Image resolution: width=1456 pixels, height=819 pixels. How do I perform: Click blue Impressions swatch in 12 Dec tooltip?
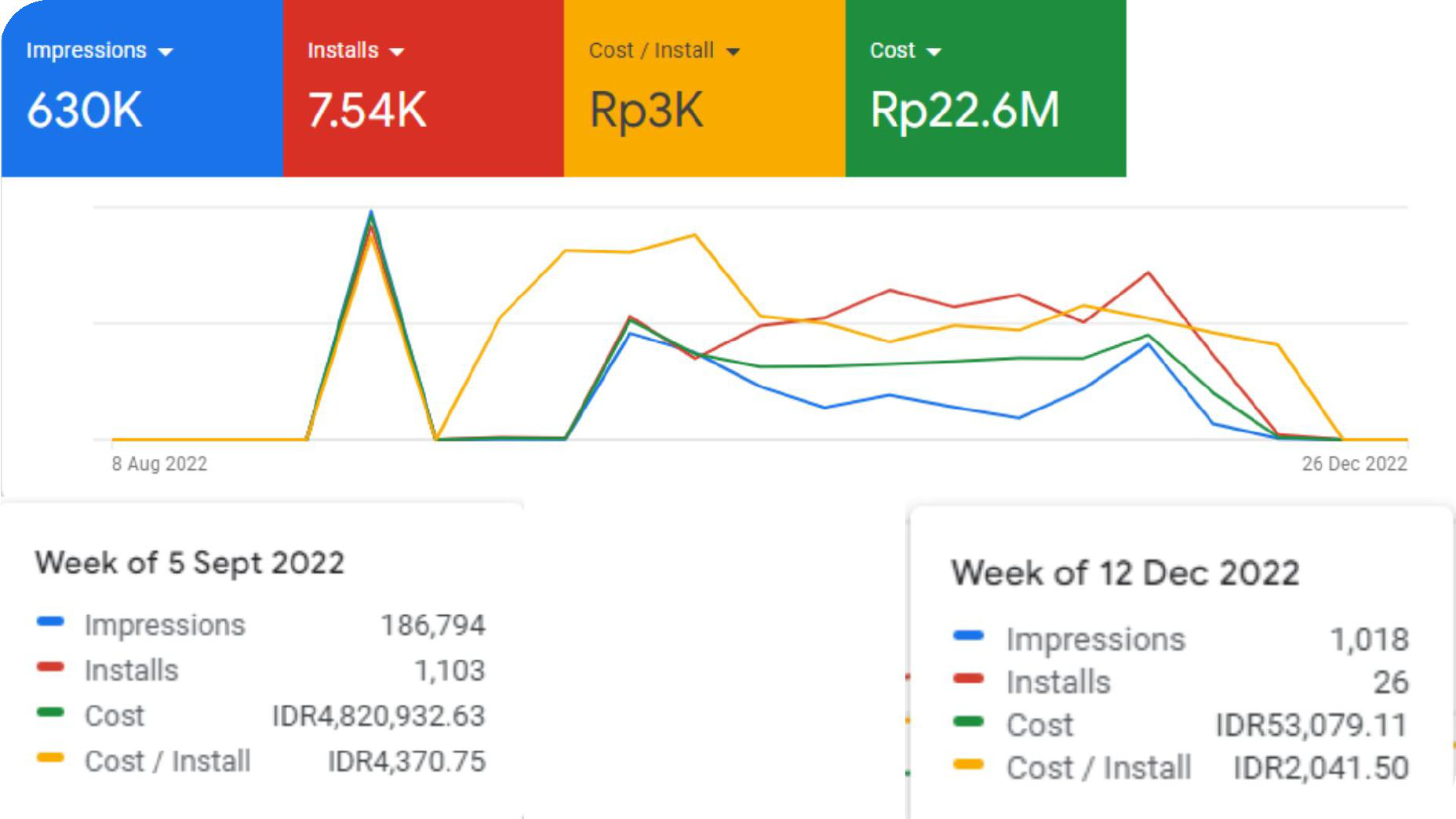(x=969, y=635)
